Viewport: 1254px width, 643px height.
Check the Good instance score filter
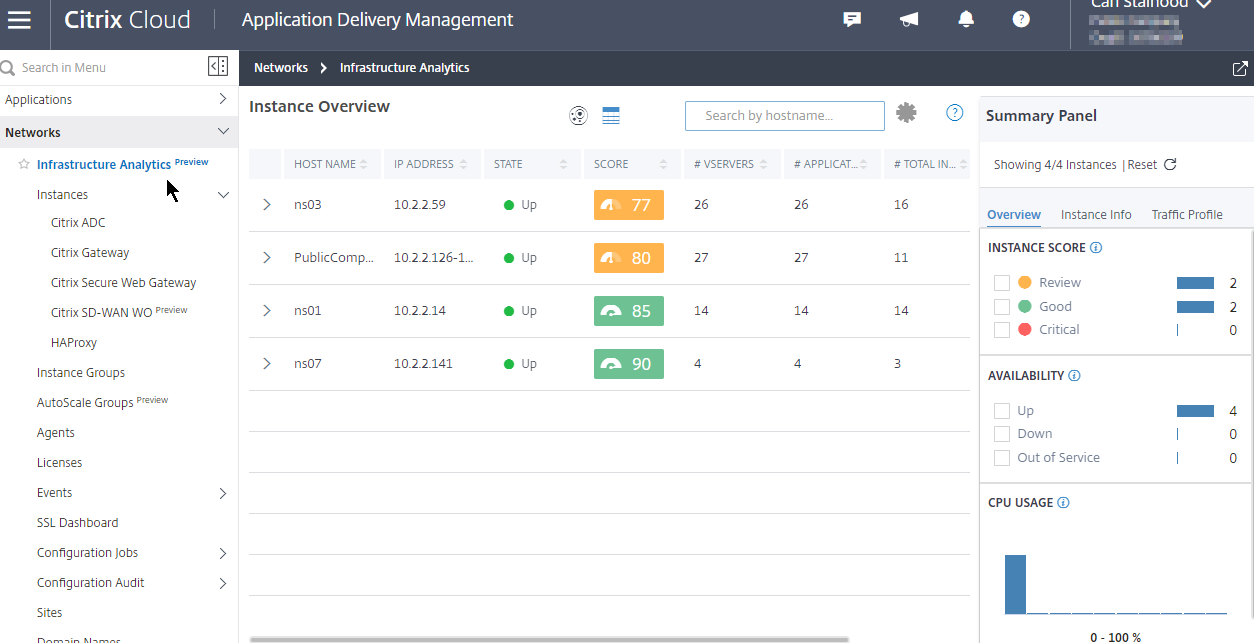[x=1002, y=307]
